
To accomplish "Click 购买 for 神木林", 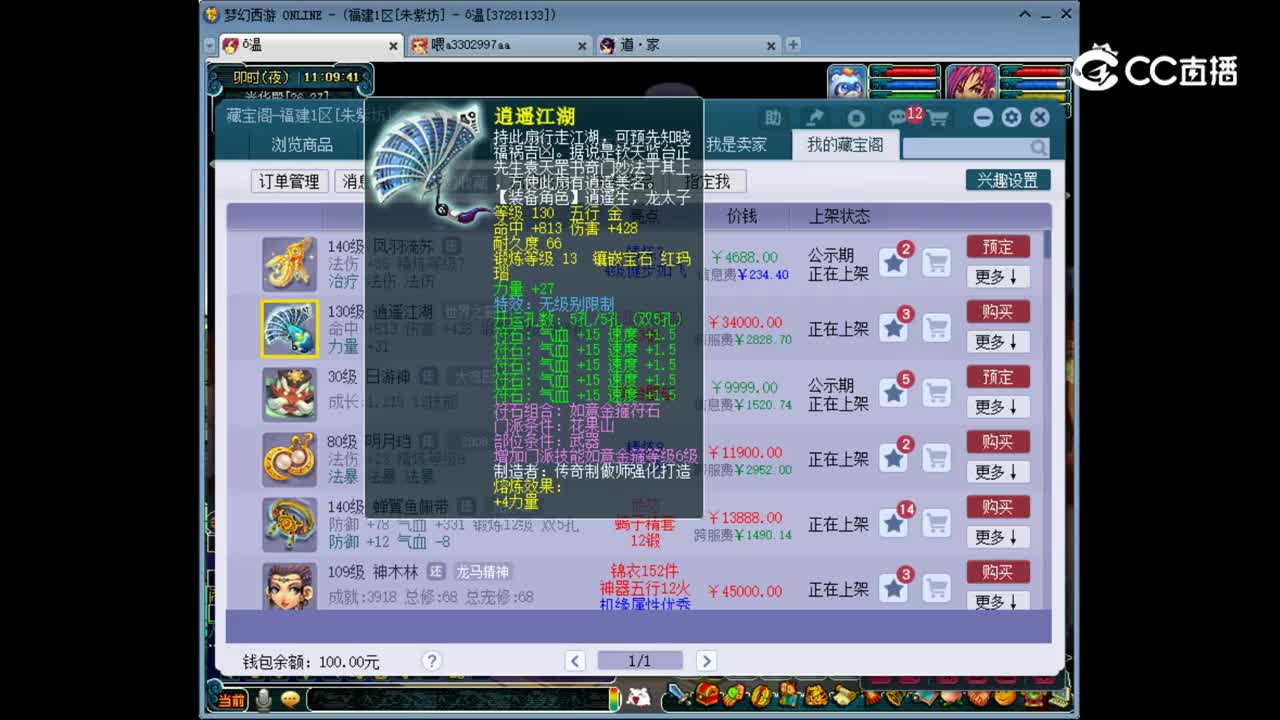I will point(998,571).
